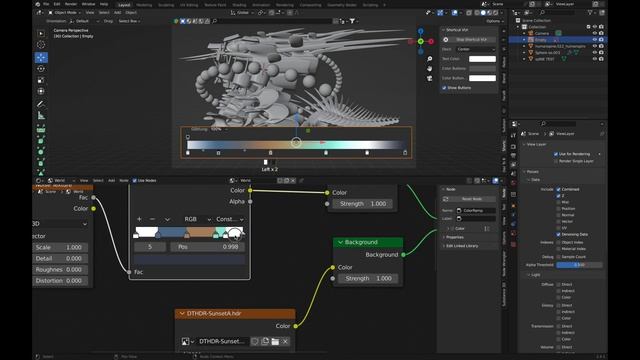Viewport: 640px width, 360px height.
Task: Collapse the DTHDR-SunsetA.hdr node chevron
Action: point(182,313)
